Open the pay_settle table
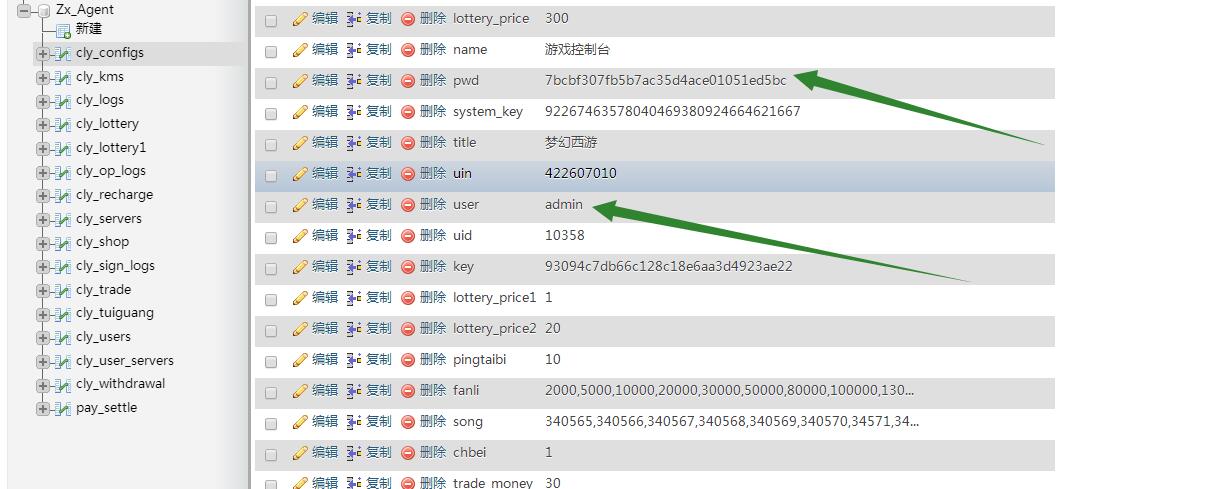1219x489 pixels. pos(106,408)
